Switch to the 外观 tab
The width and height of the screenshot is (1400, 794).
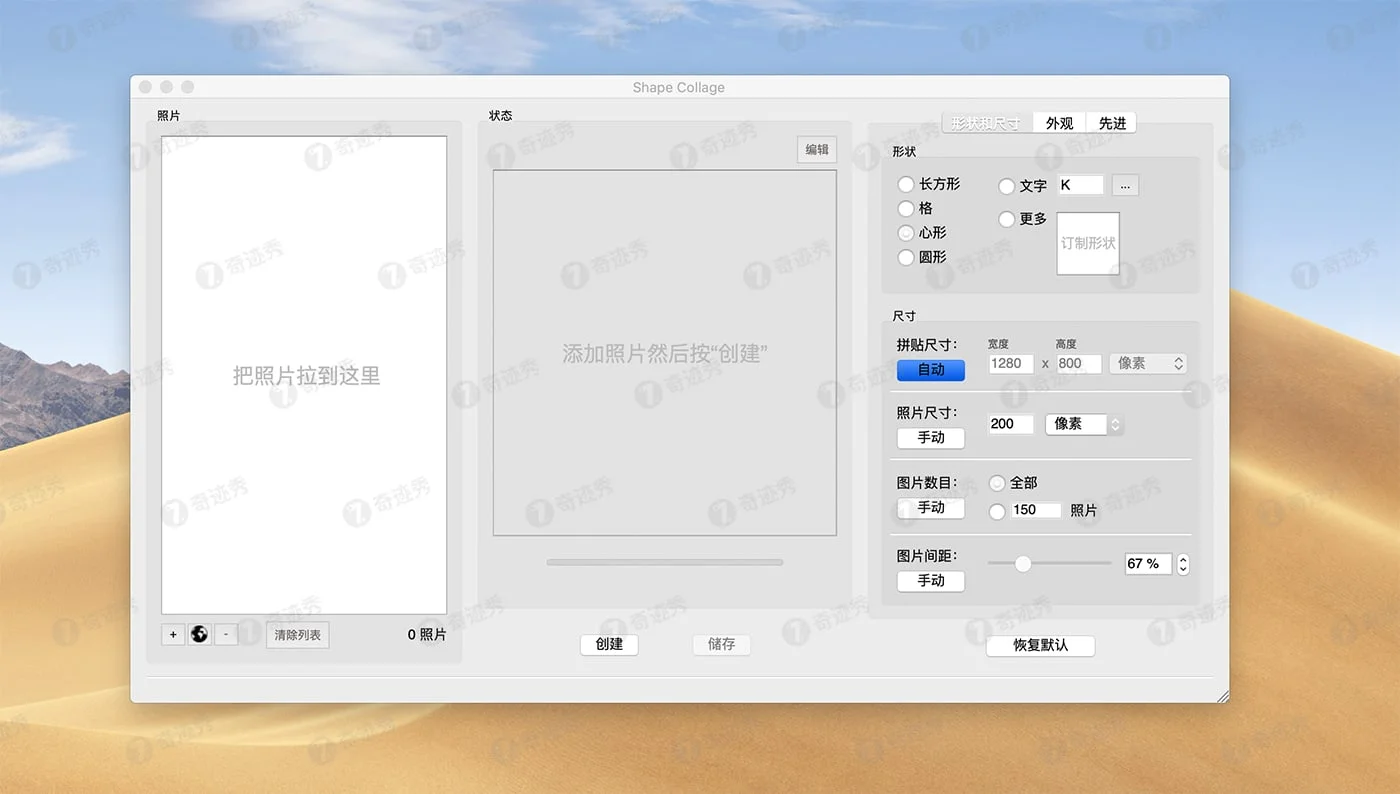[1059, 122]
